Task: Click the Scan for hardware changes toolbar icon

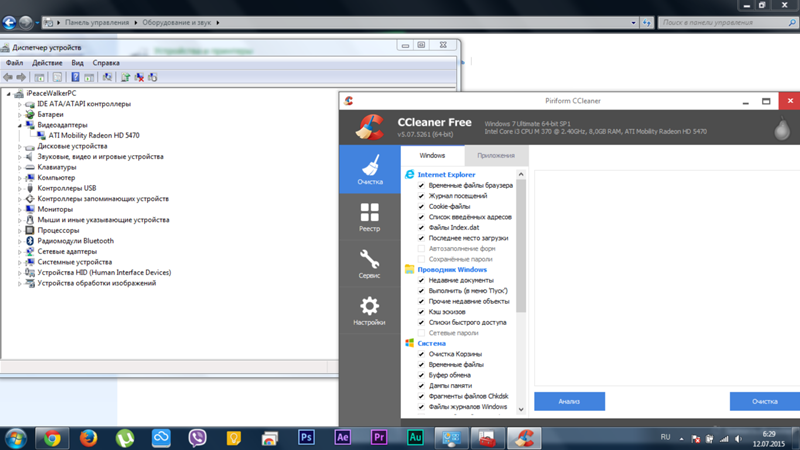Action: (x=107, y=77)
